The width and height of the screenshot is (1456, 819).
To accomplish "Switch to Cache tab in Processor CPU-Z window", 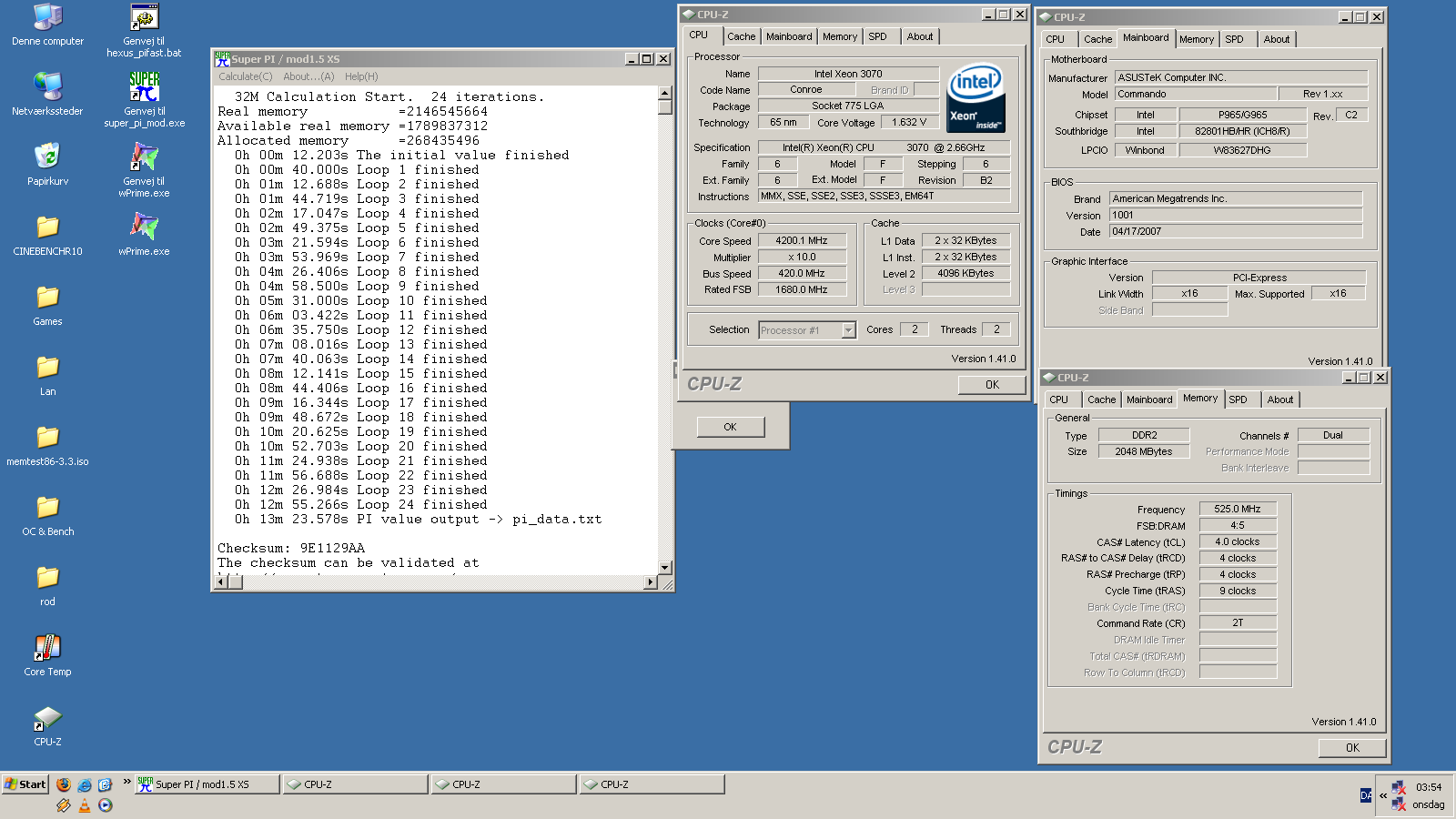I will pos(741,36).
